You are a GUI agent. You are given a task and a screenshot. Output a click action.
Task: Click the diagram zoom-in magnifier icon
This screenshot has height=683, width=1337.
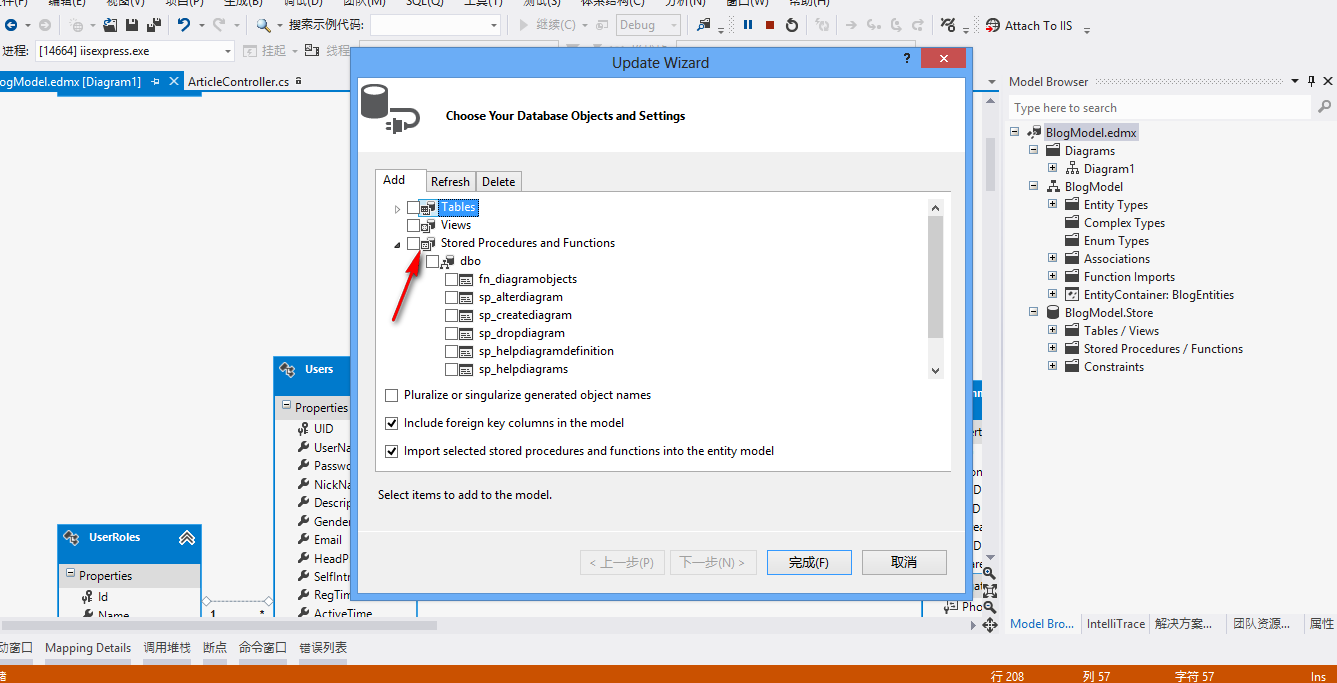point(989,573)
